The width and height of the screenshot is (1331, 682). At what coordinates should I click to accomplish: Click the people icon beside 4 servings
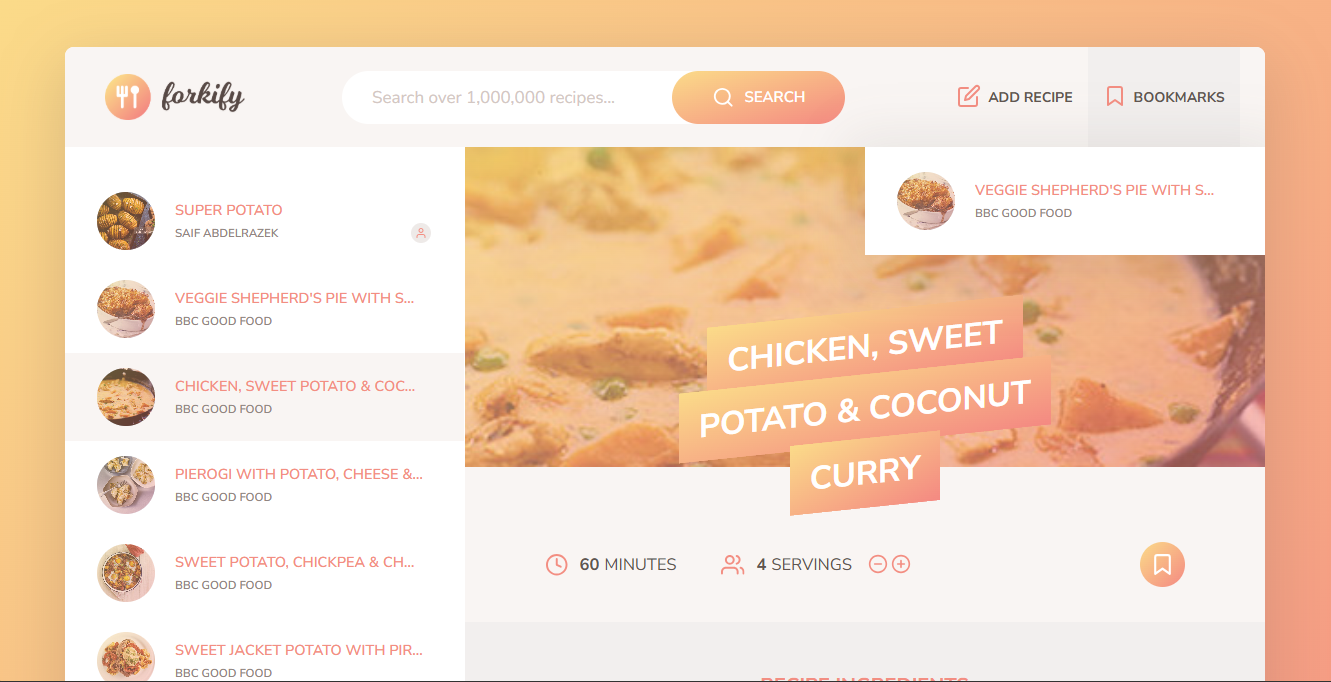point(733,564)
